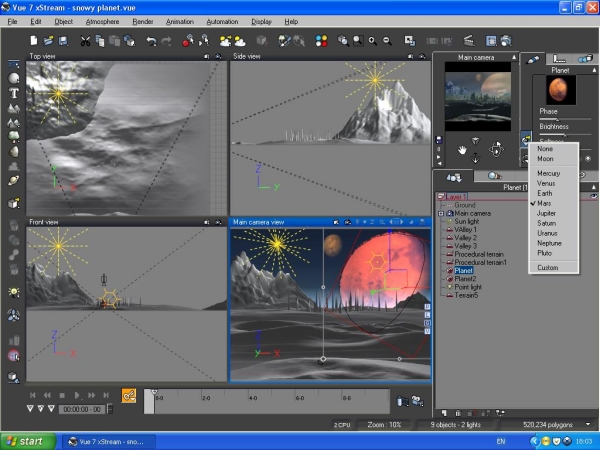Click the zoom in magnifier icon

click(x=372, y=41)
